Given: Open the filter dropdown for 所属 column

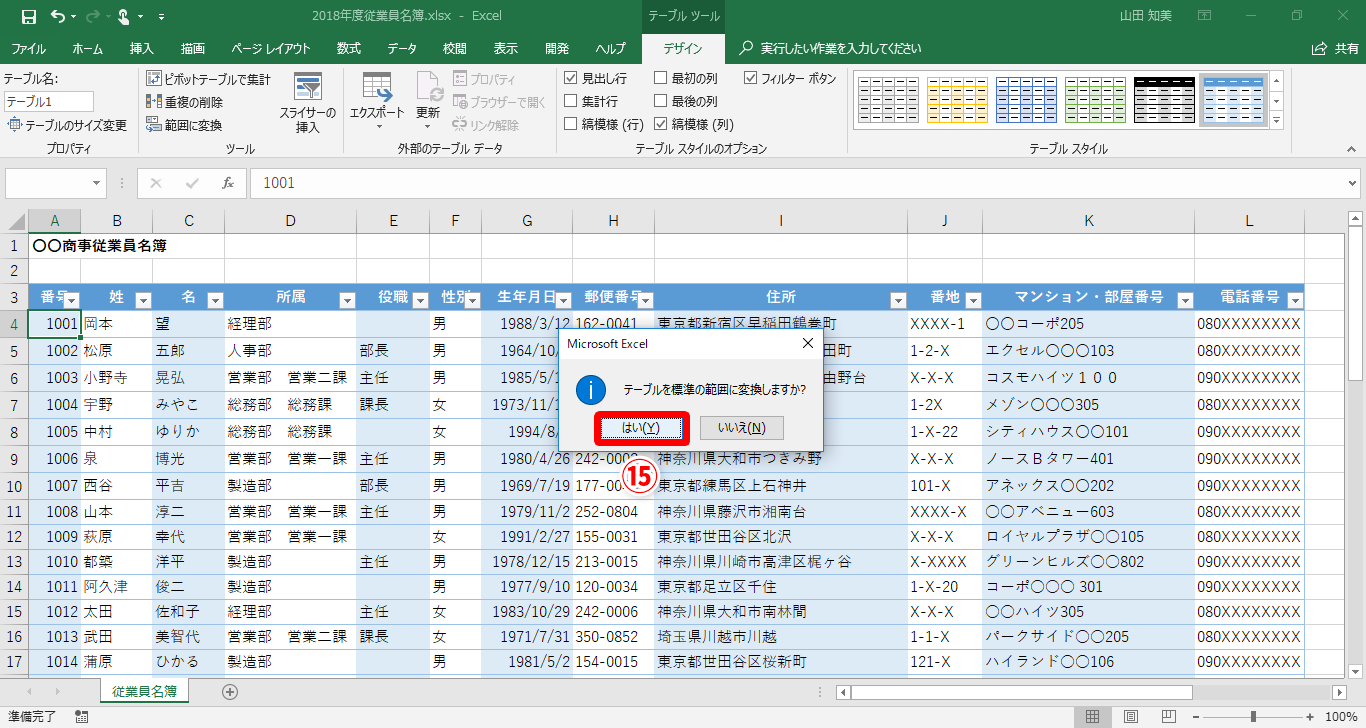Looking at the screenshot, I should point(347,299).
